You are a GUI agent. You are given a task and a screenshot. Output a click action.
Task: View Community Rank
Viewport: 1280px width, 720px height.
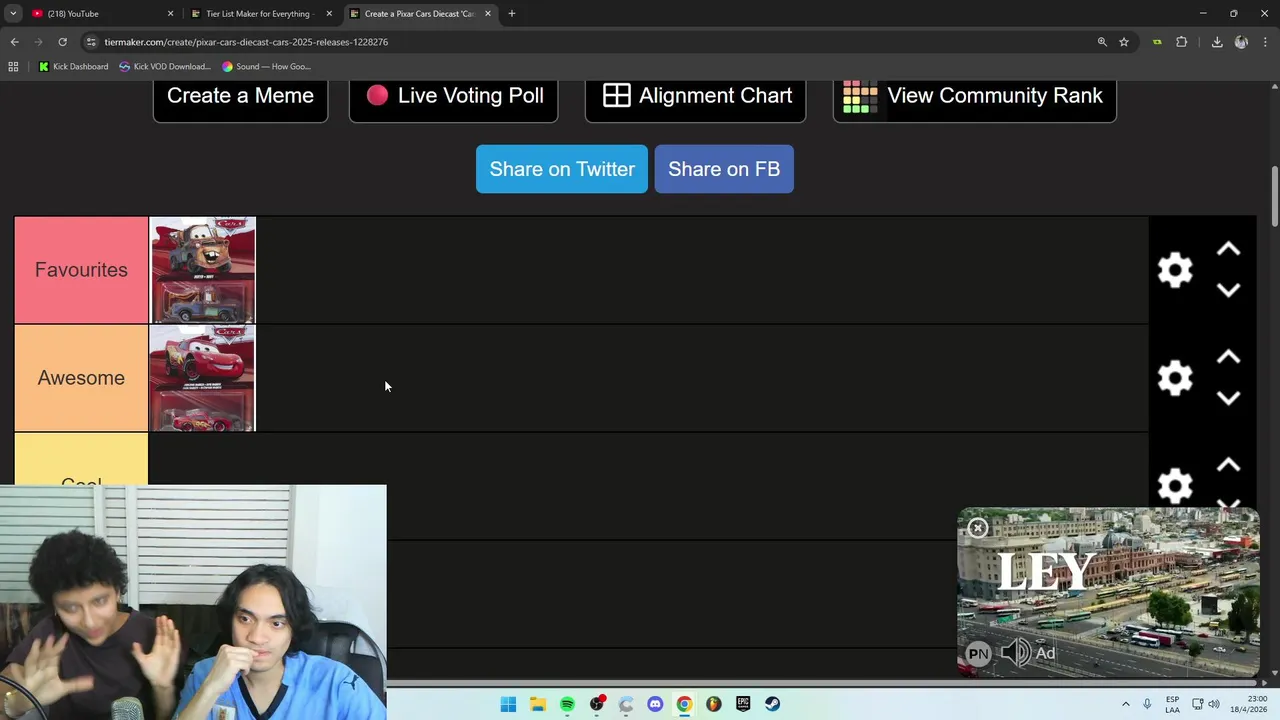(974, 96)
